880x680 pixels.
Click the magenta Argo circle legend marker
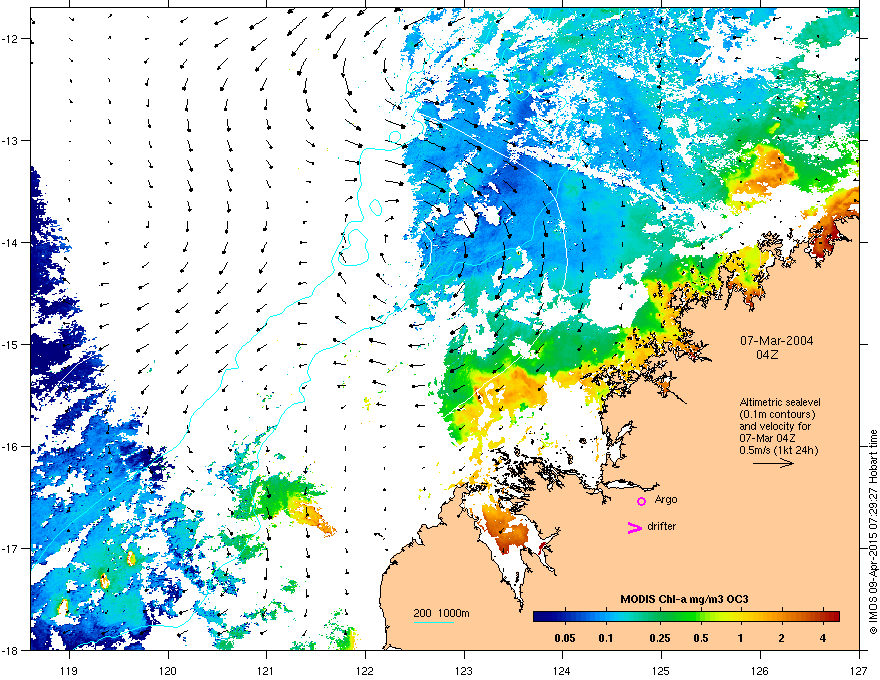pos(641,501)
